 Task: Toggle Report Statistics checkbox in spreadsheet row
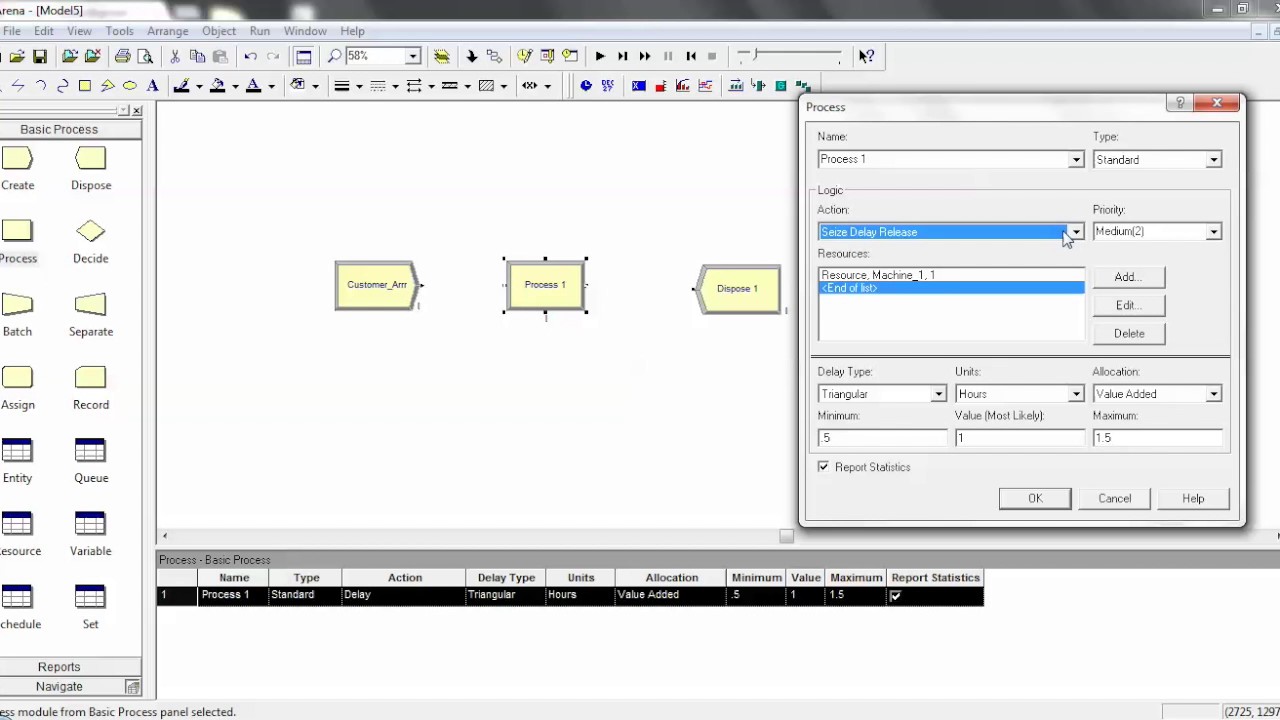pos(895,595)
